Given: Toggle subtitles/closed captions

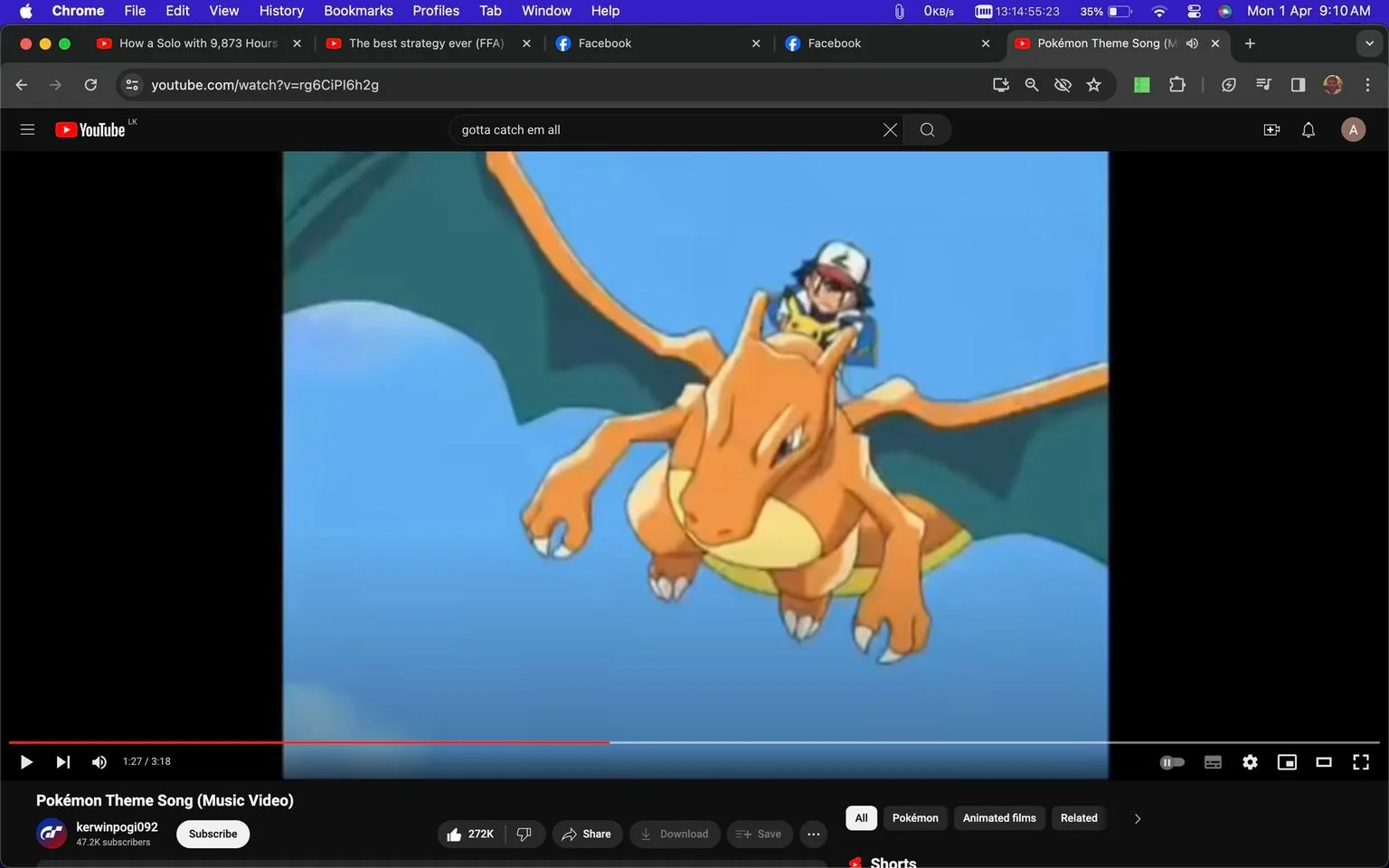Looking at the screenshot, I should click(1213, 762).
